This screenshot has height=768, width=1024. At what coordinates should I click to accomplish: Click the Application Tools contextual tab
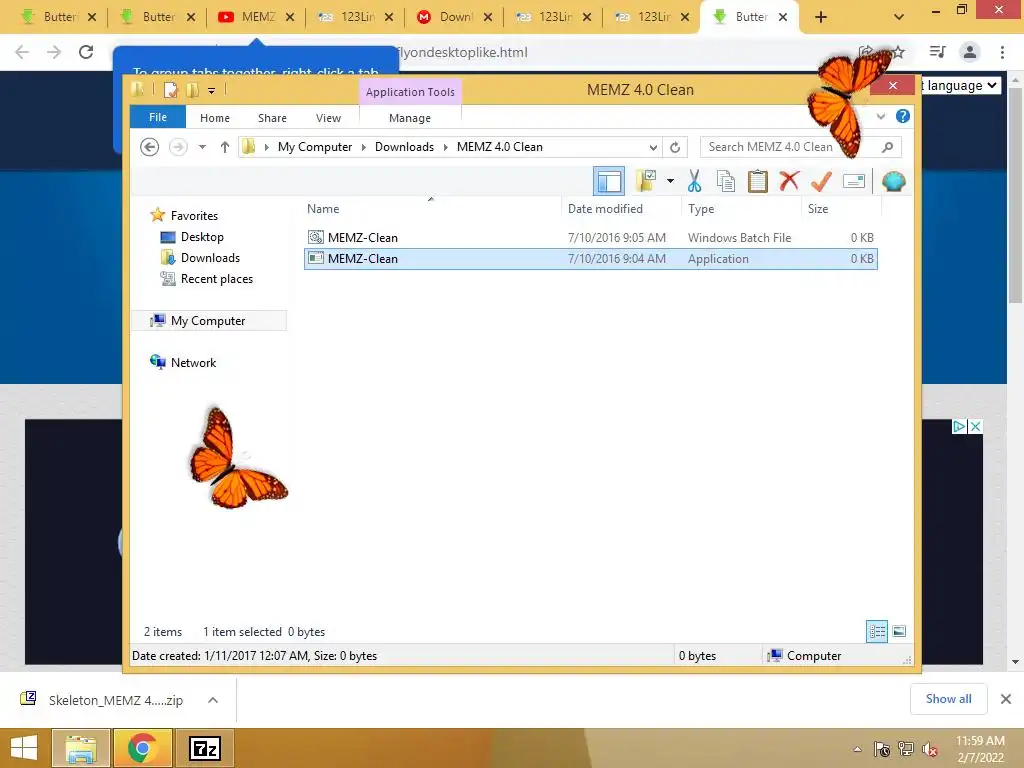point(410,92)
